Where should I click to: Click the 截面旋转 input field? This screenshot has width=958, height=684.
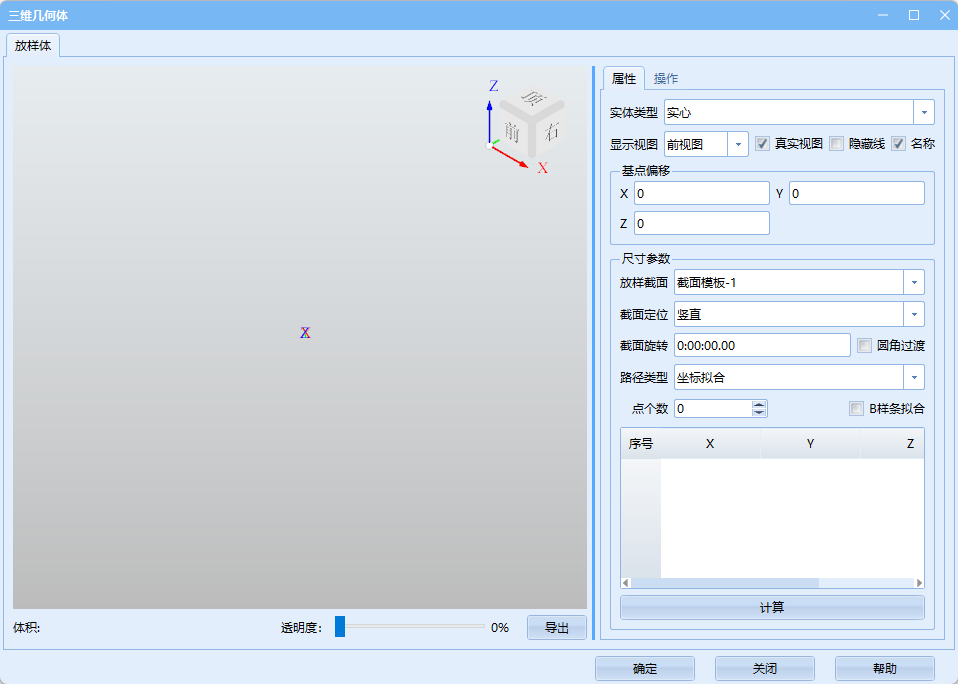762,346
